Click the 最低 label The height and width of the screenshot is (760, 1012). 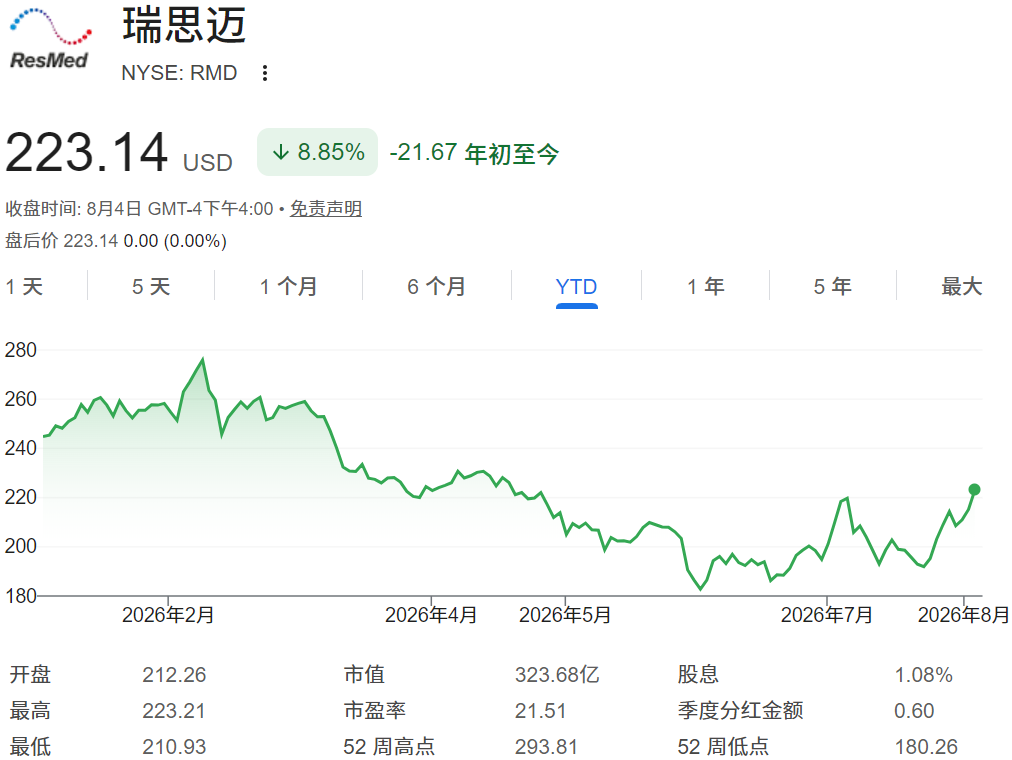[30, 747]
